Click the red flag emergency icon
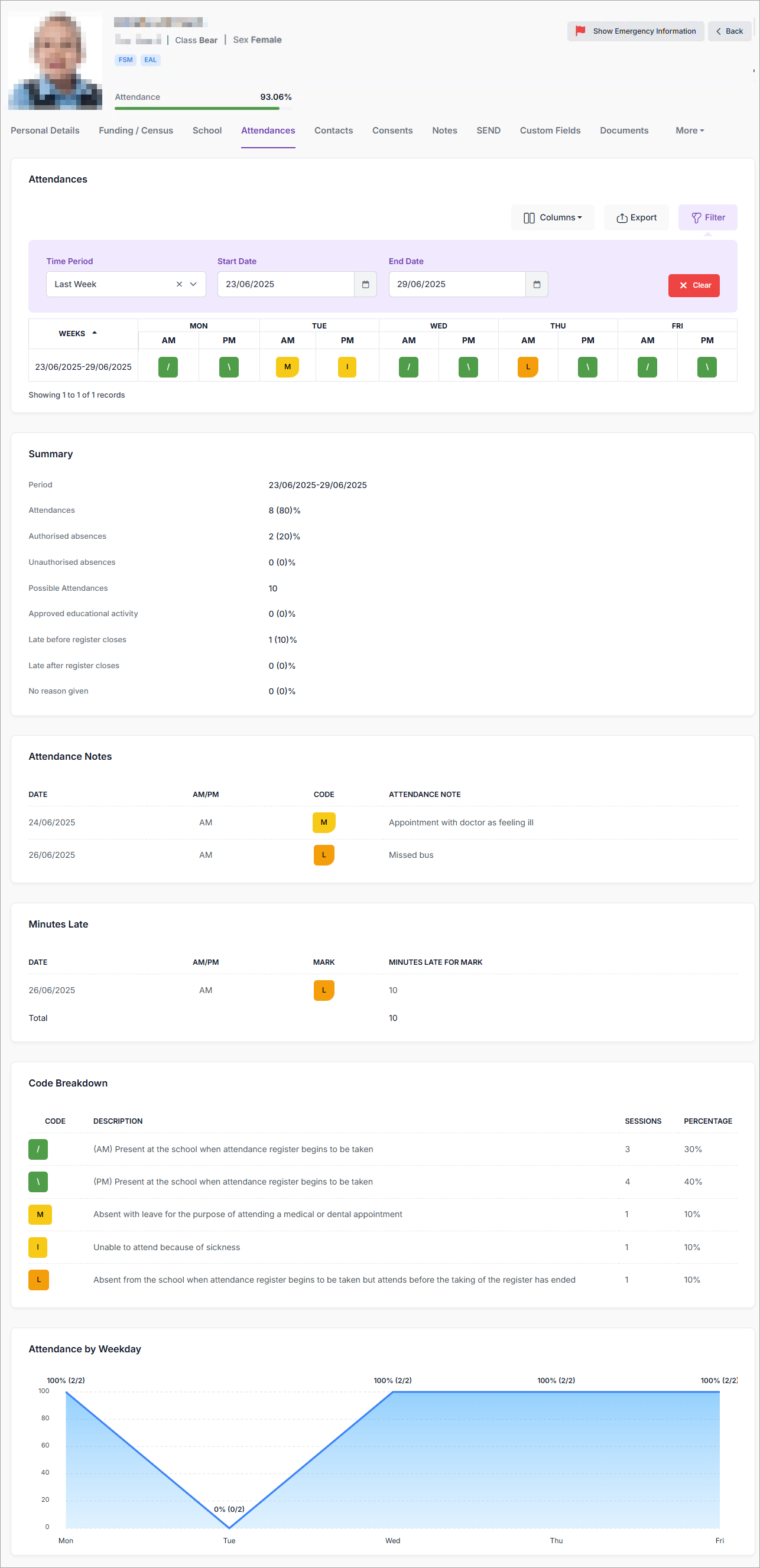760x1568 pixels. pyautogui.click(x=580, y=31)
